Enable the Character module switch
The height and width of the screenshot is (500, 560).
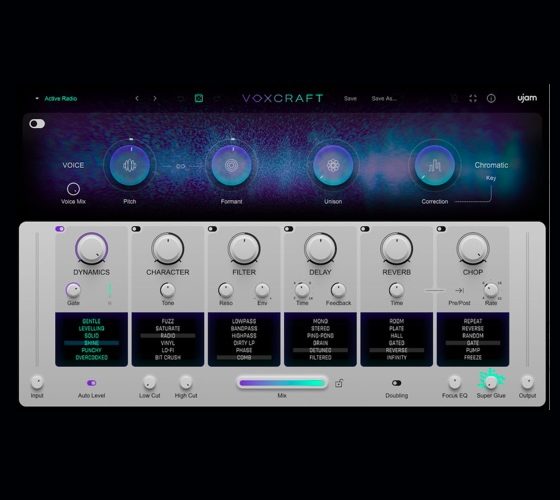coord(136,229)
